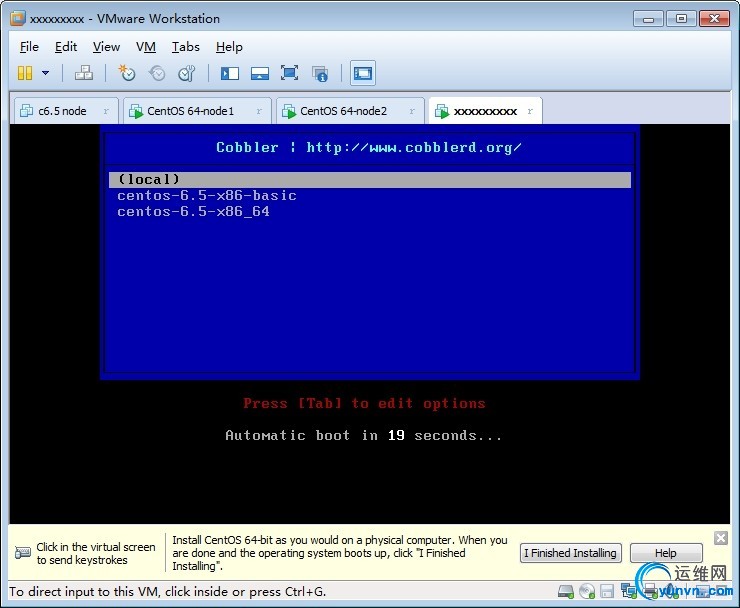
Task: Close the xxxxxxxxx tab
Action: pos(530,111)
